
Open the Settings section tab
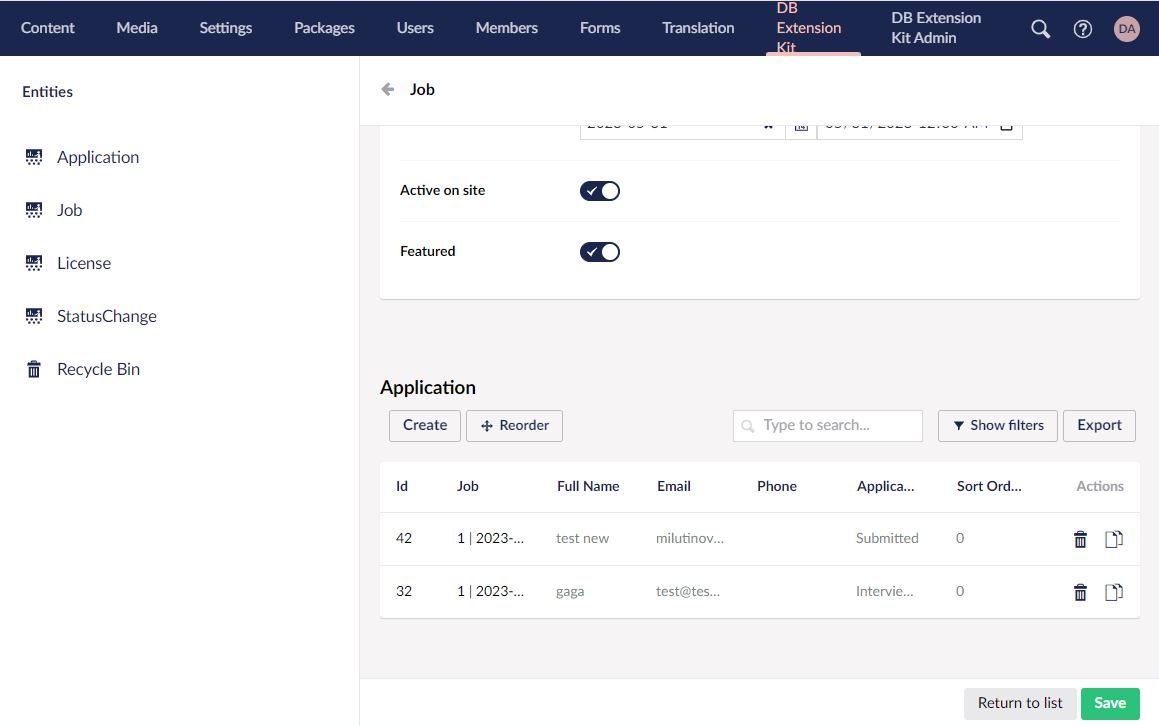pyautogui.click(x=225, y=28)
